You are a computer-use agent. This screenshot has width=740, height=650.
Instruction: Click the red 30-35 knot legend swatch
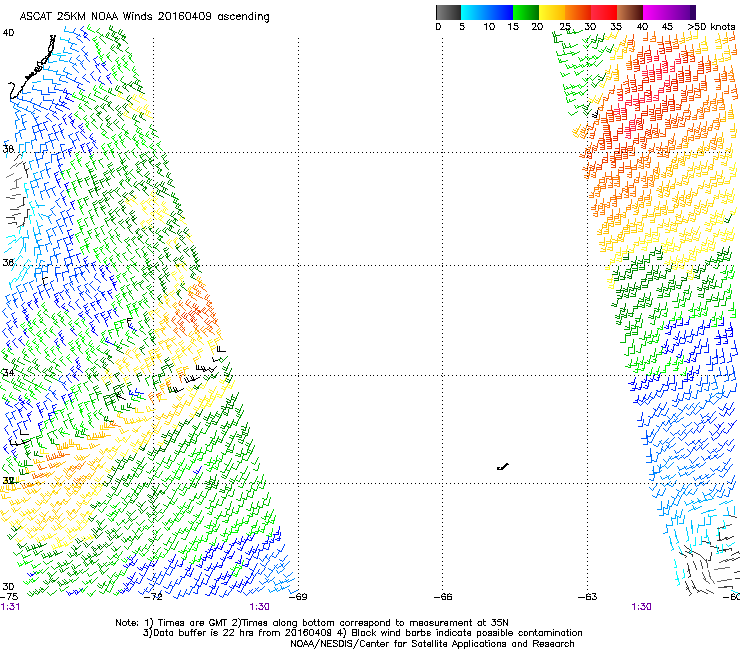coord(604,12)
